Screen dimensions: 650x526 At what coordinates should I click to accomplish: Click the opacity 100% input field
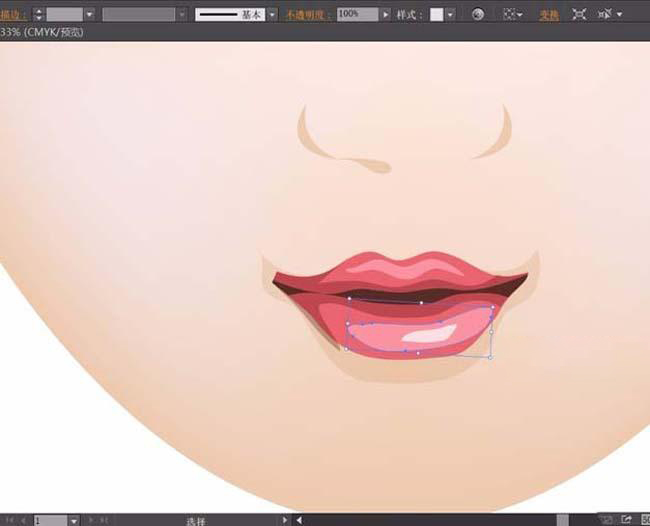(x=355, y=15)
